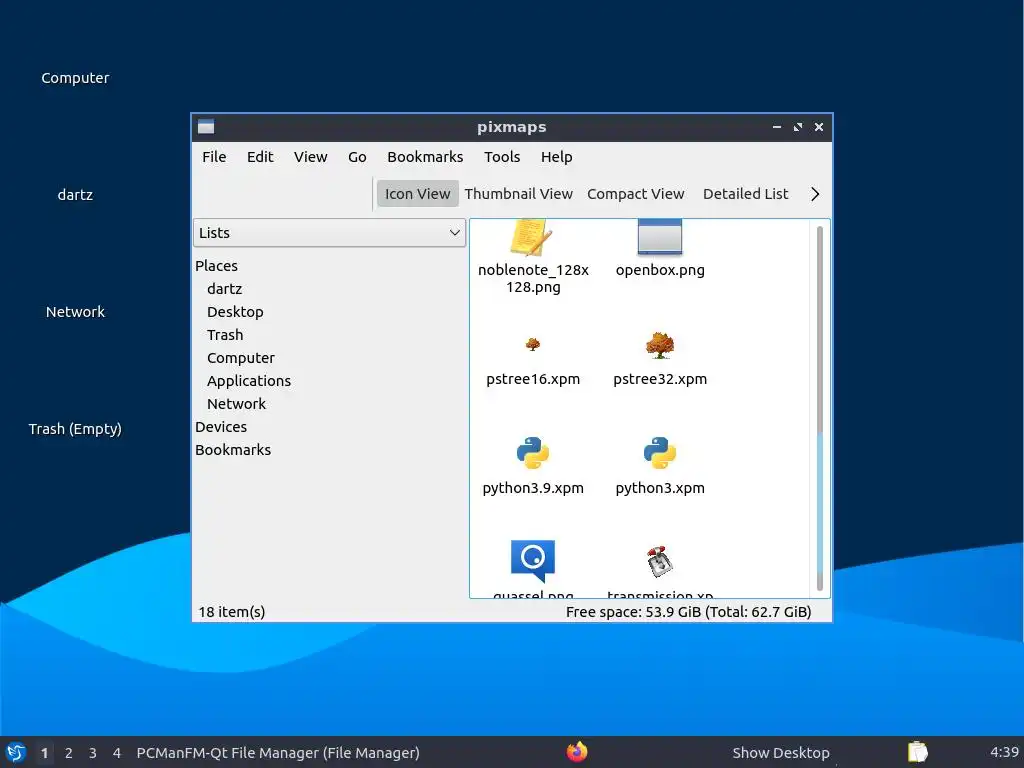Open the File menu

[214, 157]
